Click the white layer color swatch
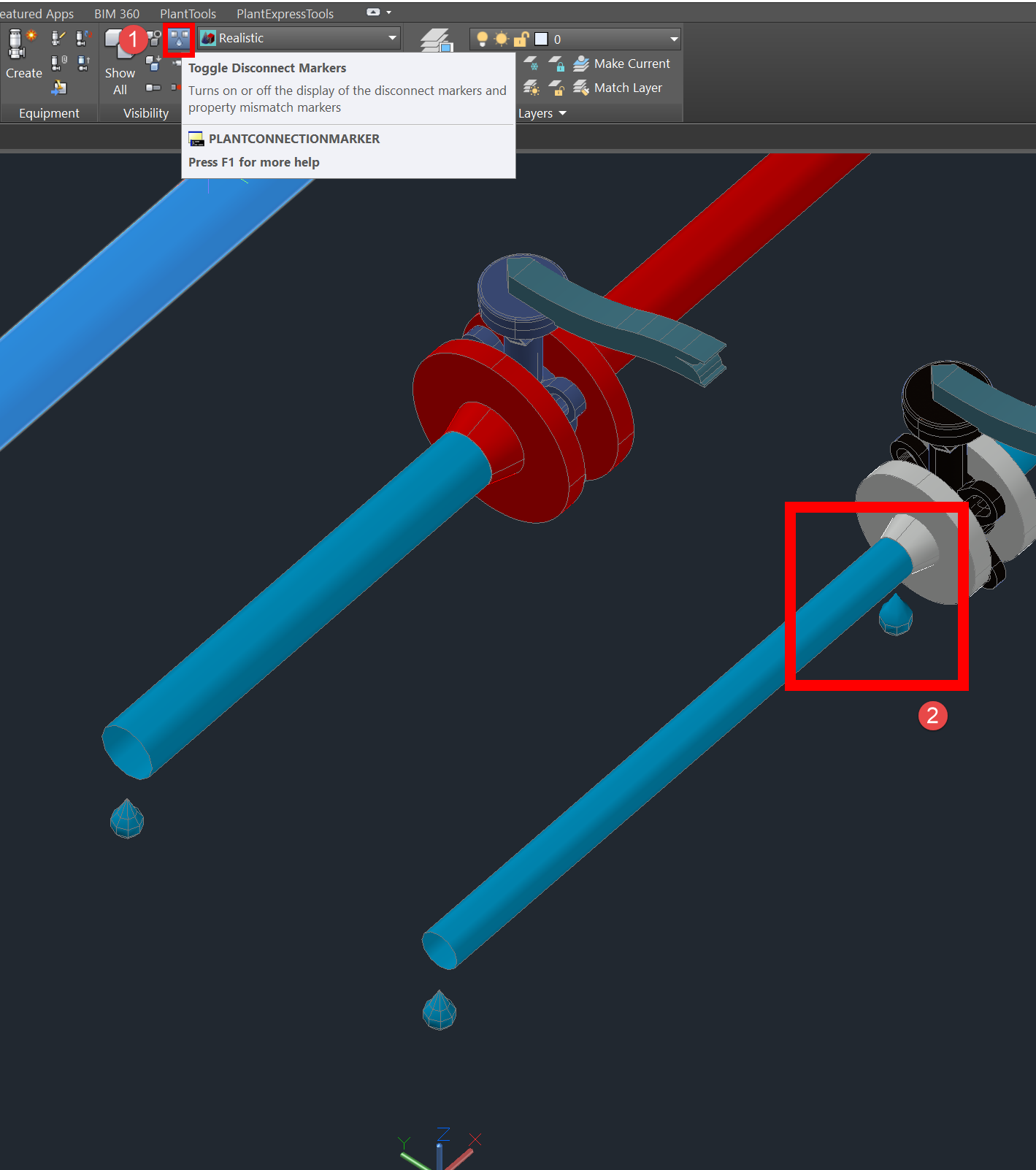 (x=542, y=39)
